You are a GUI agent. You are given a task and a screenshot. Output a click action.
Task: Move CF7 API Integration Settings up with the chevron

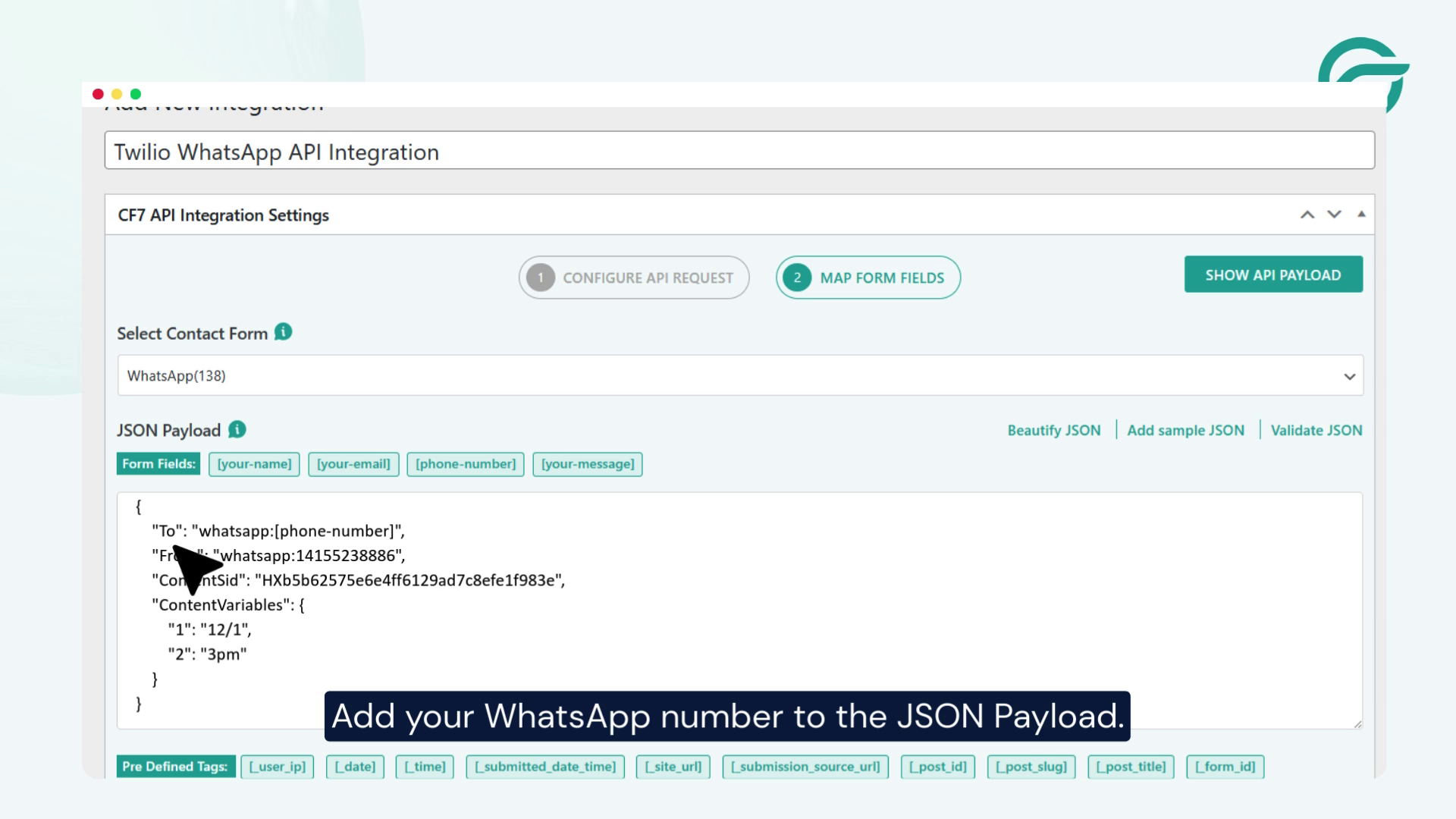[1307, 215]
